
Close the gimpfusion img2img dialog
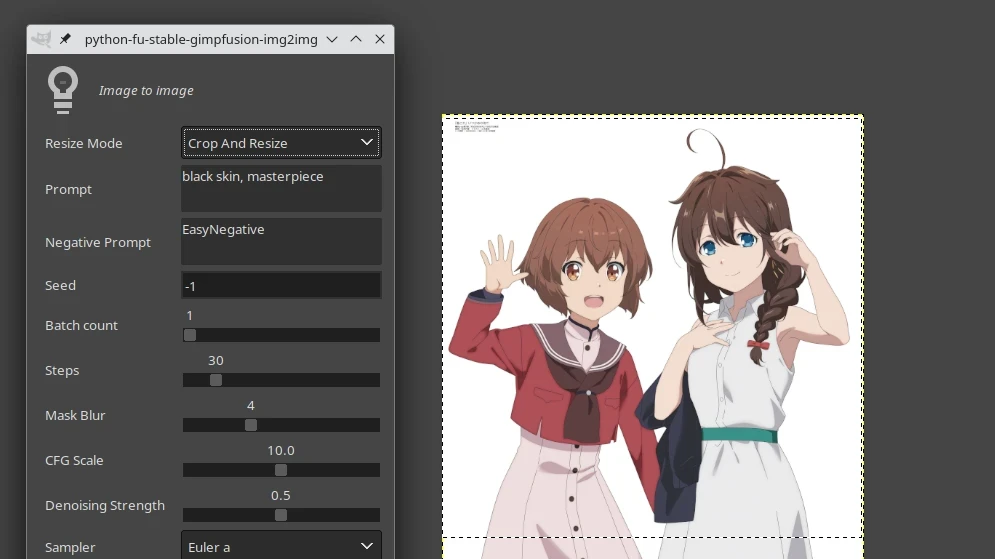point(380,39)
